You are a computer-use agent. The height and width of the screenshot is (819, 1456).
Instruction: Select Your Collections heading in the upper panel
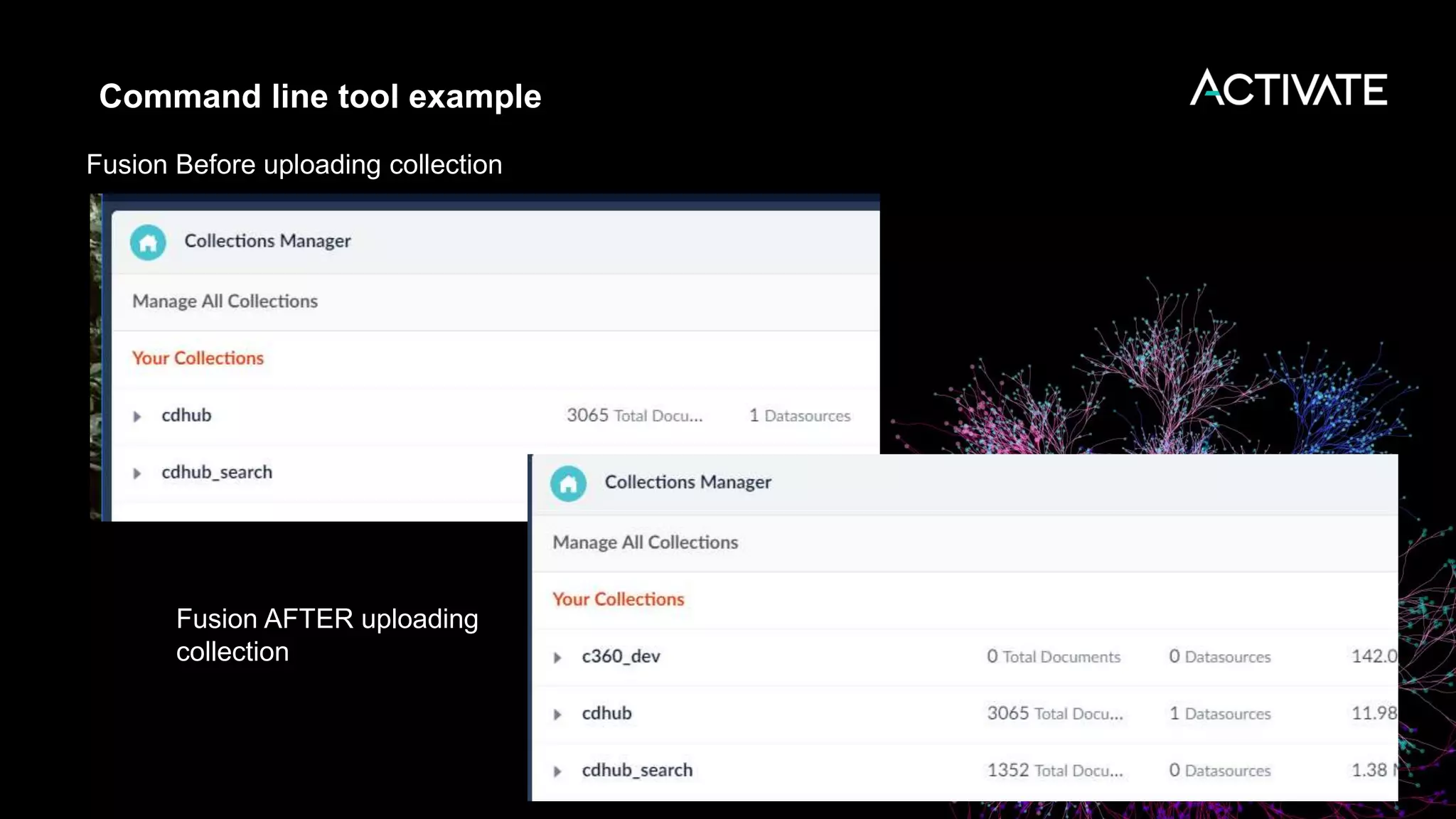tap(198, 358)
